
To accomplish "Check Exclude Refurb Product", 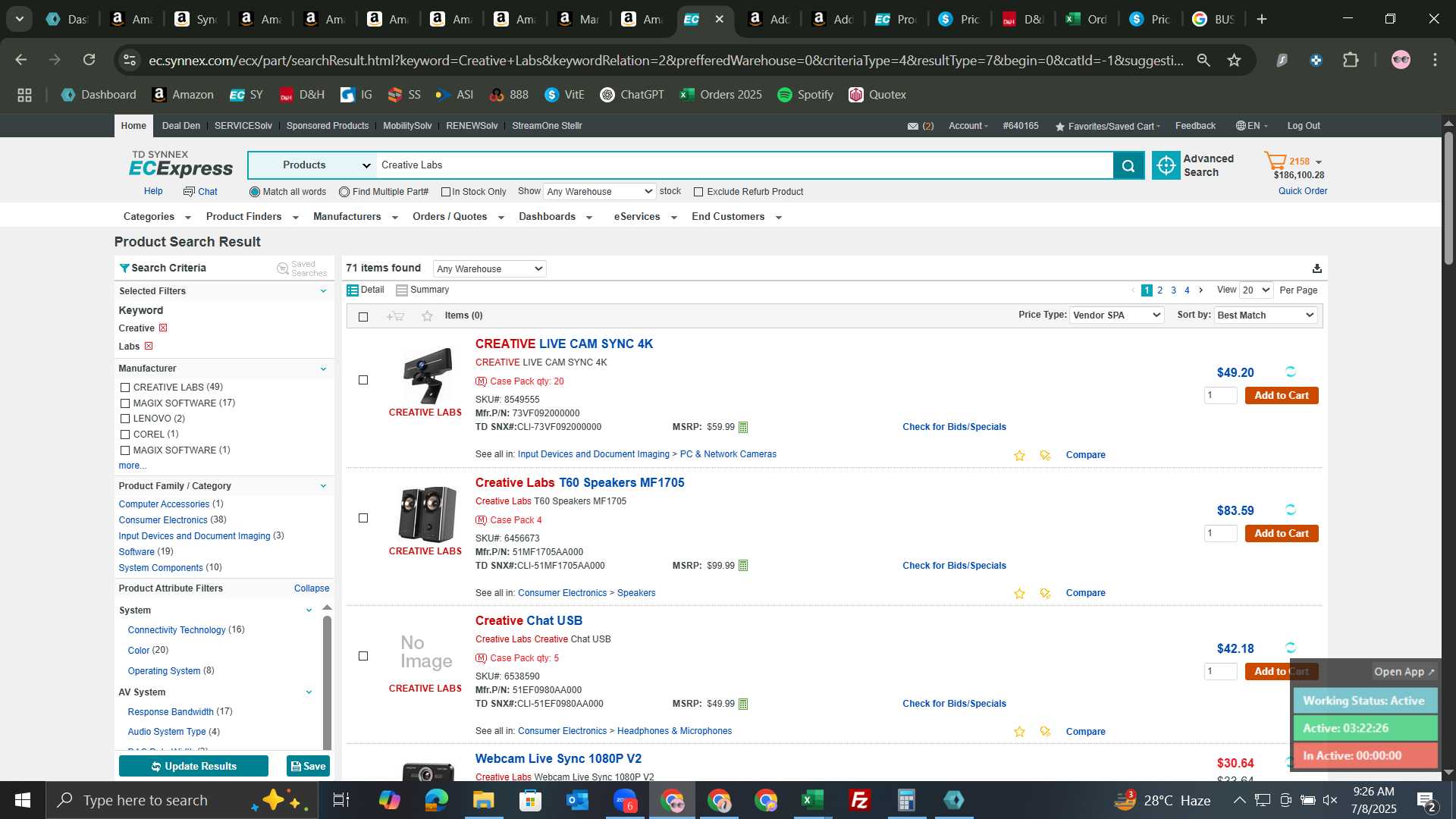I will (698, 193).
